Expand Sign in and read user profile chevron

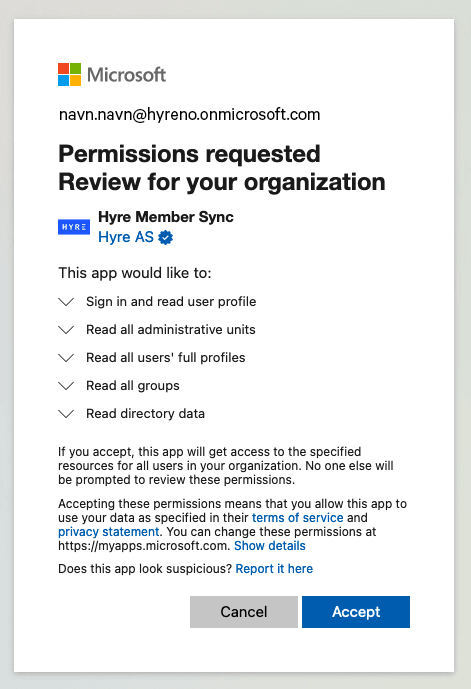[x=66, y=302]
